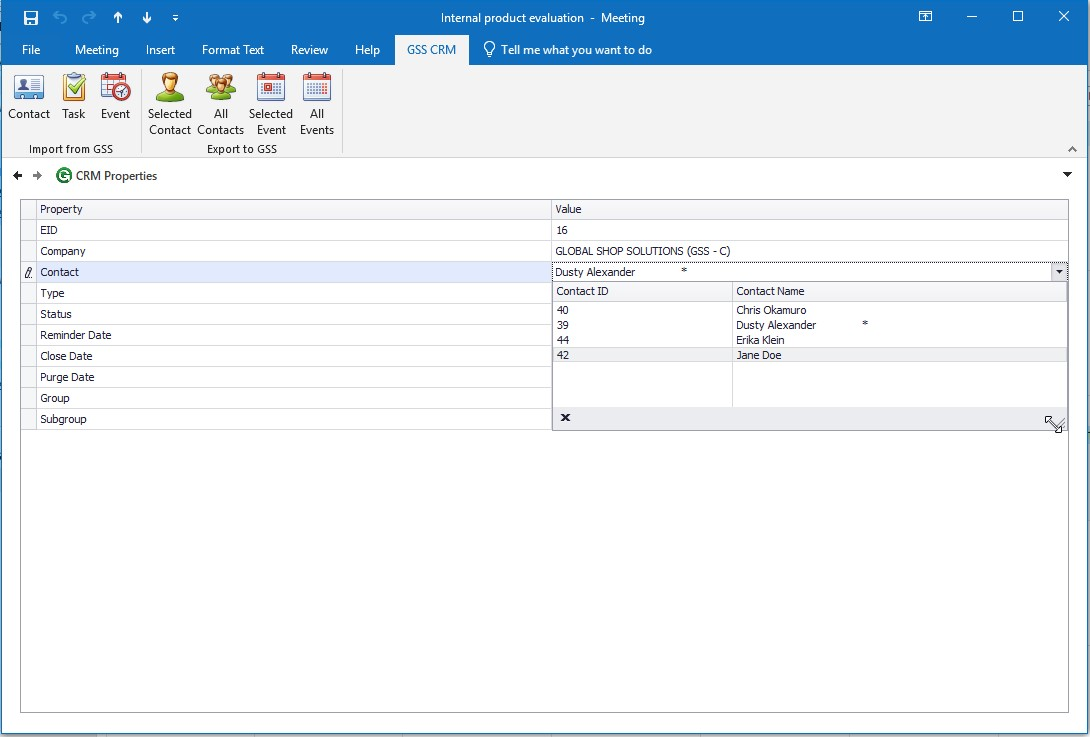Viewport: 1090px width, 737px height.
Task: Navigate back in CRM Properties pane
Action: click(x=17, y=176)
